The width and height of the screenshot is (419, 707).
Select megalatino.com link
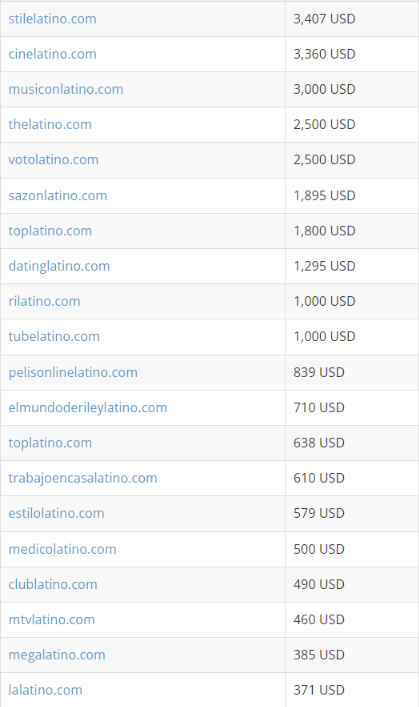click(x=57, y=655)
